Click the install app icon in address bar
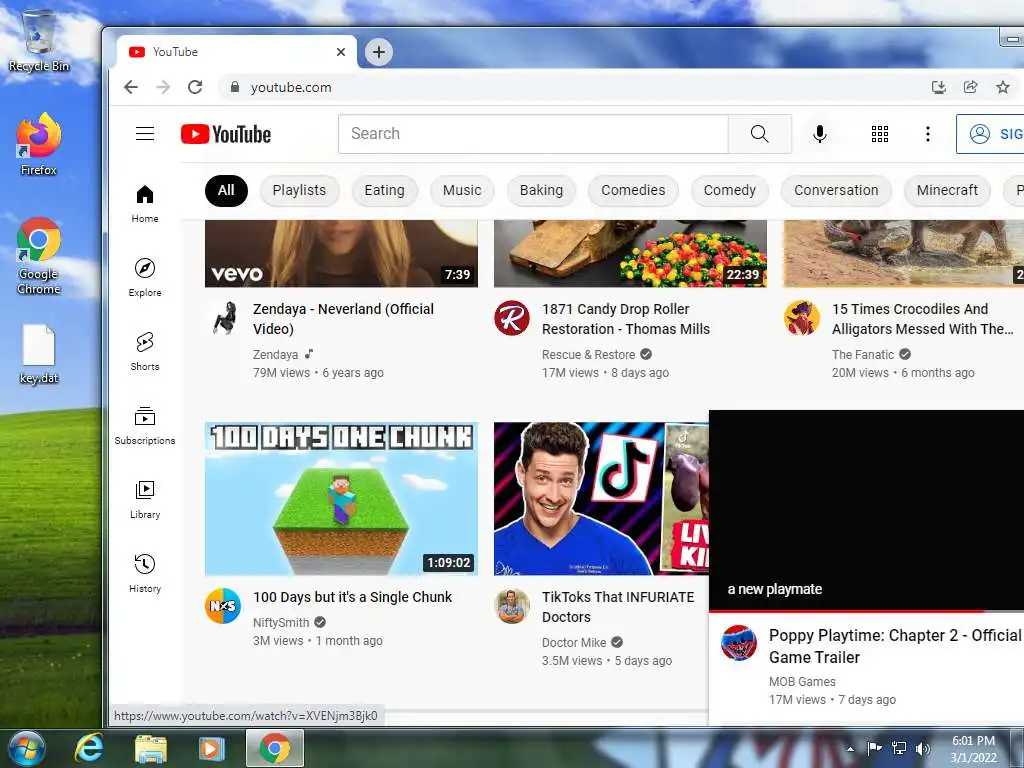Screen dimensions: 1024x768 [938, 87]
